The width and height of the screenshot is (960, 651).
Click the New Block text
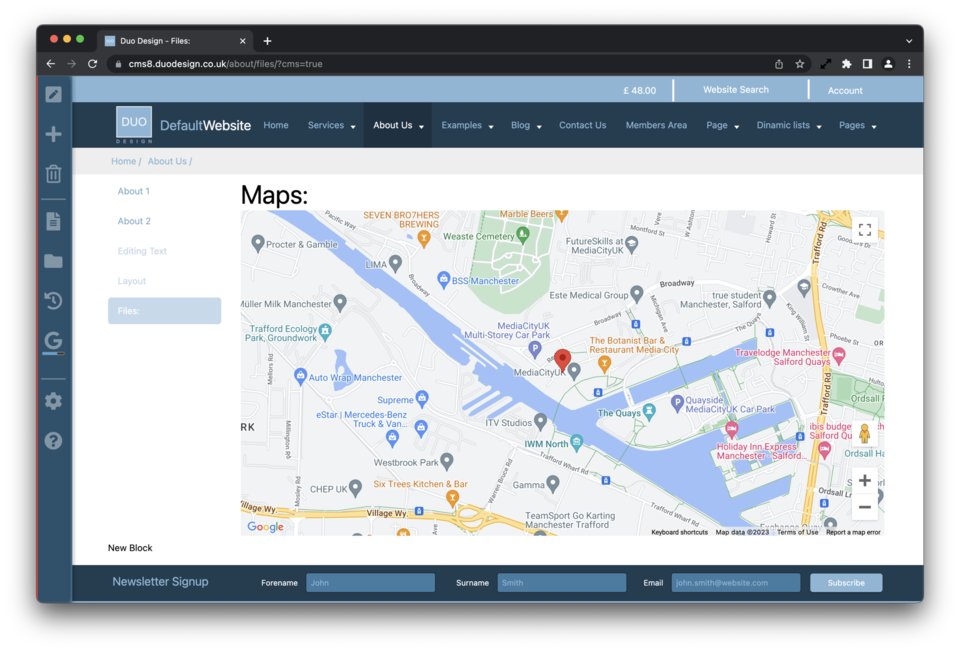click(x=130, y=548)
